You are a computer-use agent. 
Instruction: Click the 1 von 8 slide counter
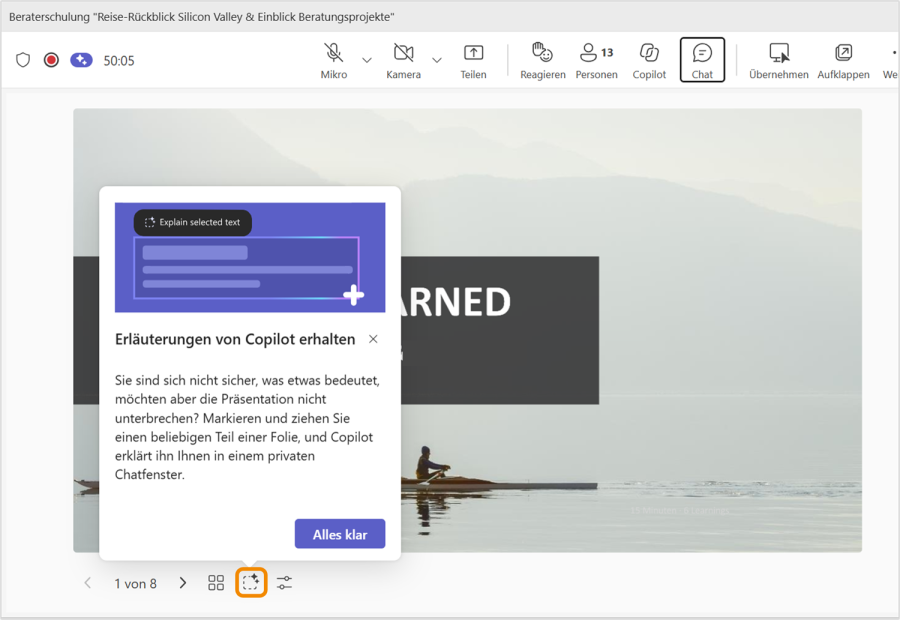coord(135,584)
